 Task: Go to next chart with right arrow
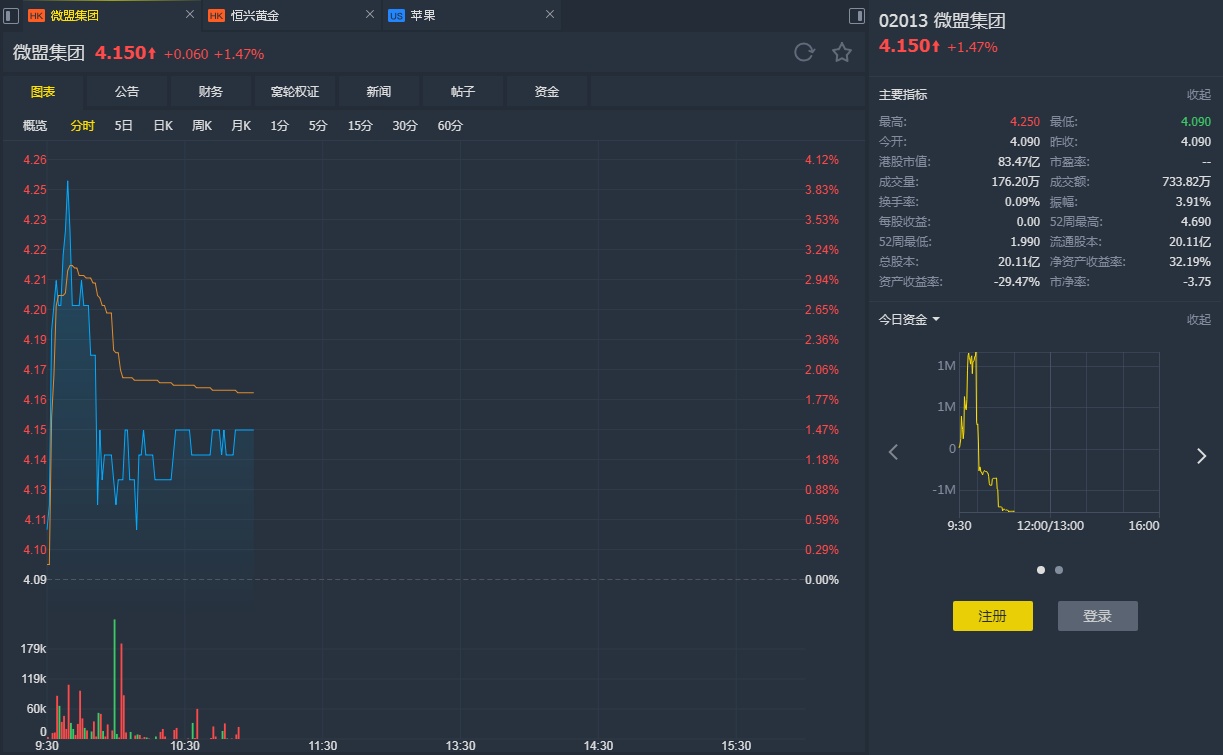coord(1202,456)
